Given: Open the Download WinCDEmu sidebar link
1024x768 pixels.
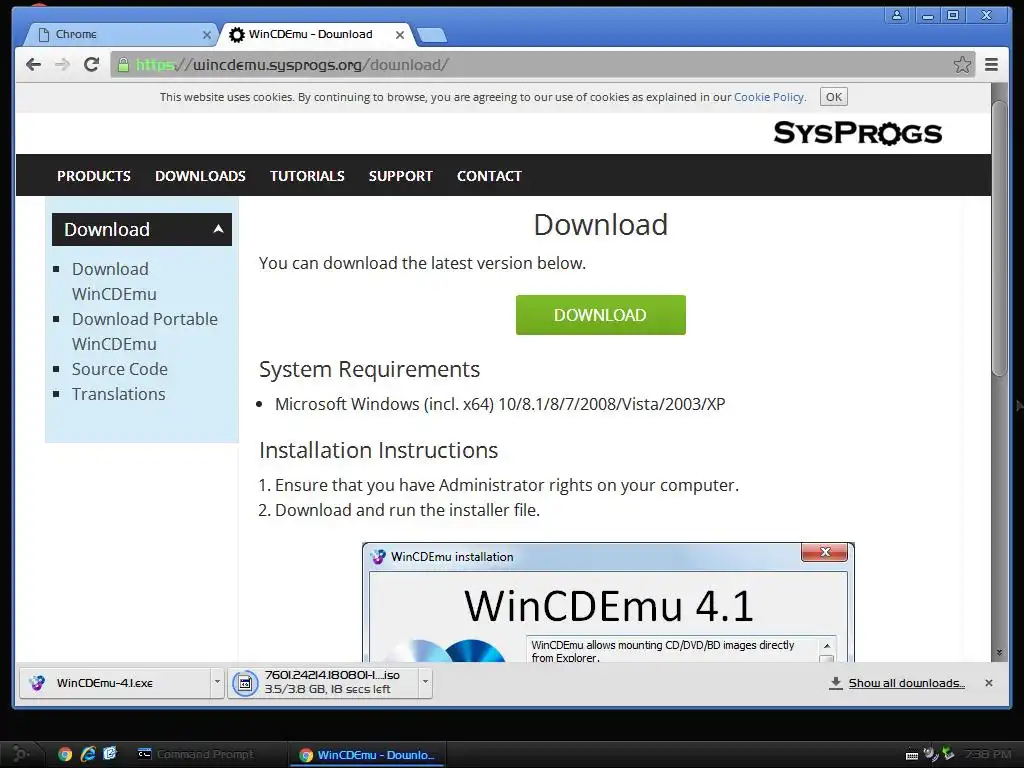Looking at the screenshot, I should pos(114,281).
